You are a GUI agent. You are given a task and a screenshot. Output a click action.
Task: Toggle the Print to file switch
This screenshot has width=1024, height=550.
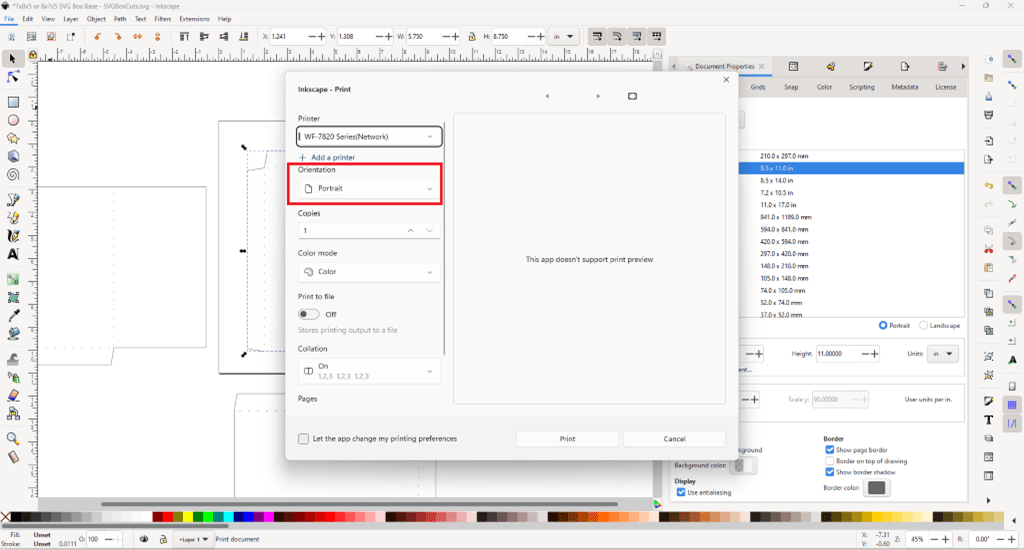(309, 314)
